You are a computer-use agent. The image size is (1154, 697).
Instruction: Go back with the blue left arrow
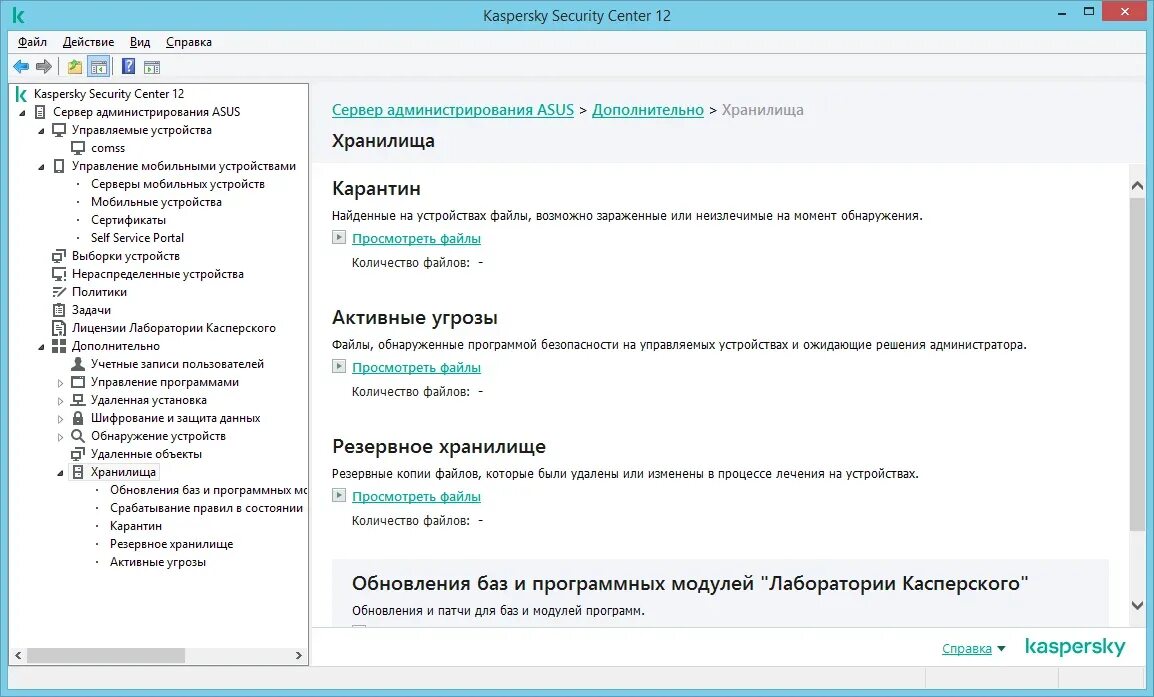pyautogui.click(x=21, y=67)
